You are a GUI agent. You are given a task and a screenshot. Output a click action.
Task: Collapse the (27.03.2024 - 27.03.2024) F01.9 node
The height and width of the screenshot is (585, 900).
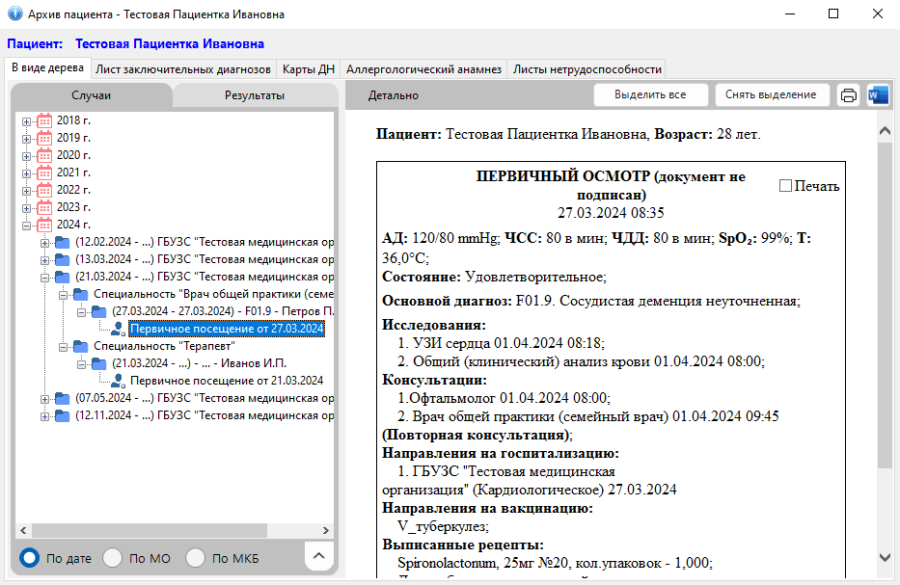82,312
